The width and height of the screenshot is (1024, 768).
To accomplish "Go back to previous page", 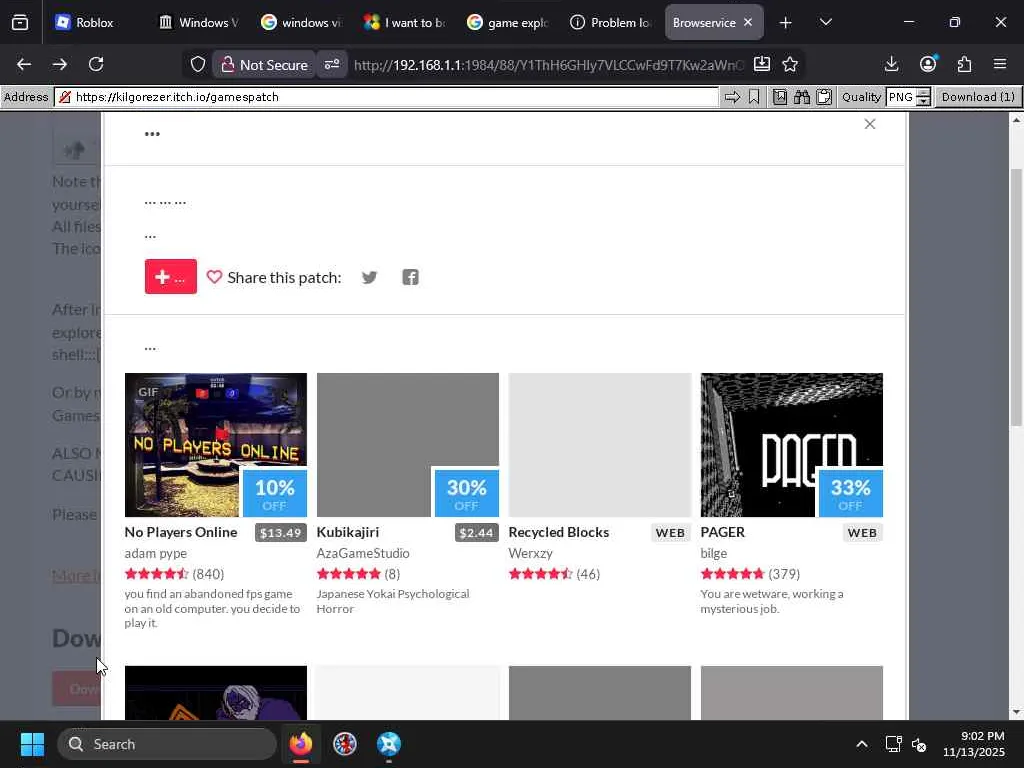I will (24, 64).
